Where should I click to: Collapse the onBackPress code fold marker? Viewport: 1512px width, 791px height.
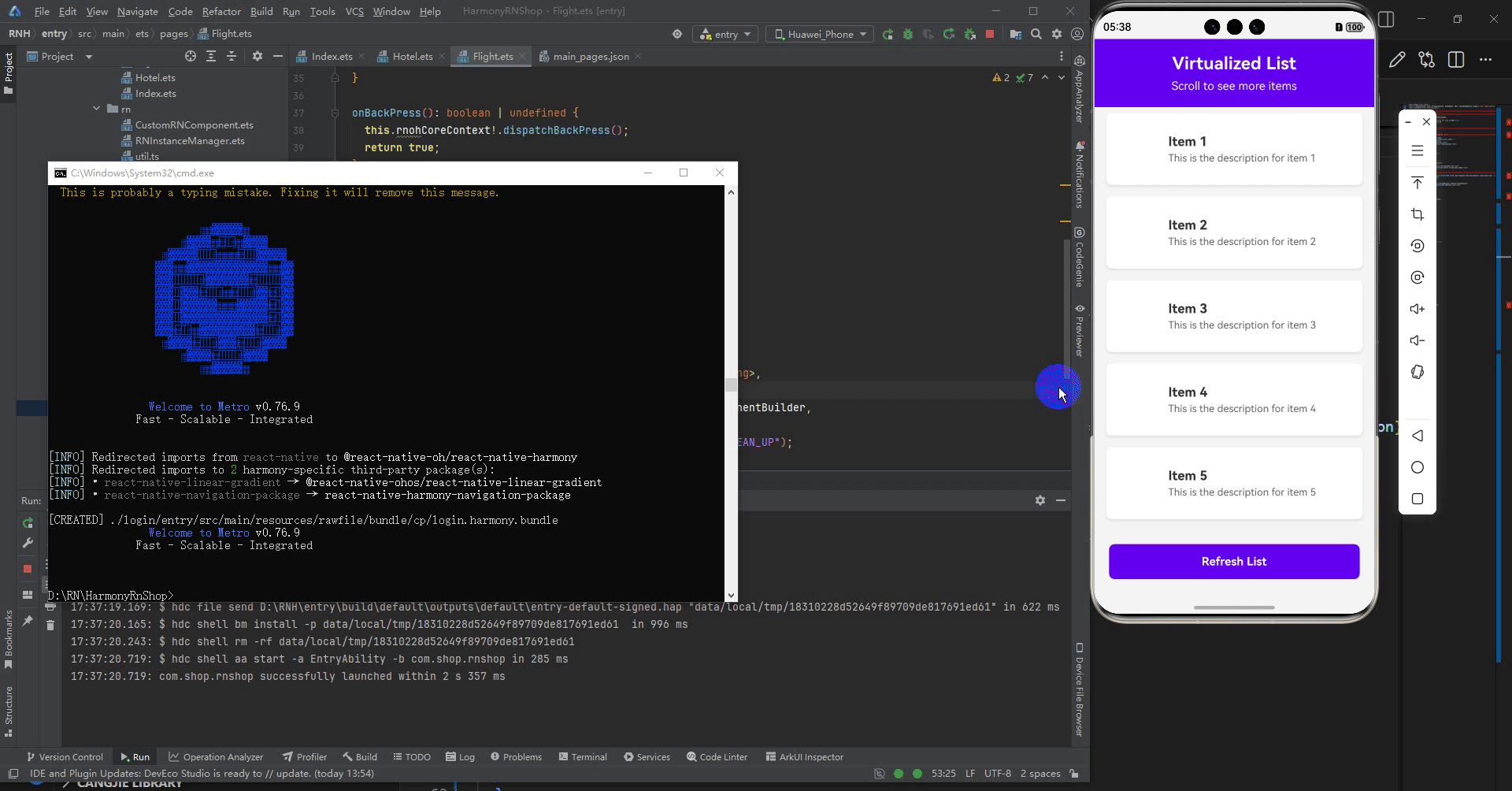[335, 113]
